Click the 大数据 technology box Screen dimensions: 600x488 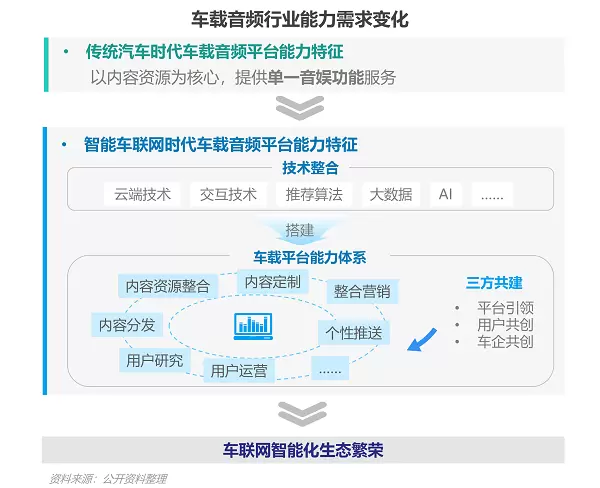[390, 194]
